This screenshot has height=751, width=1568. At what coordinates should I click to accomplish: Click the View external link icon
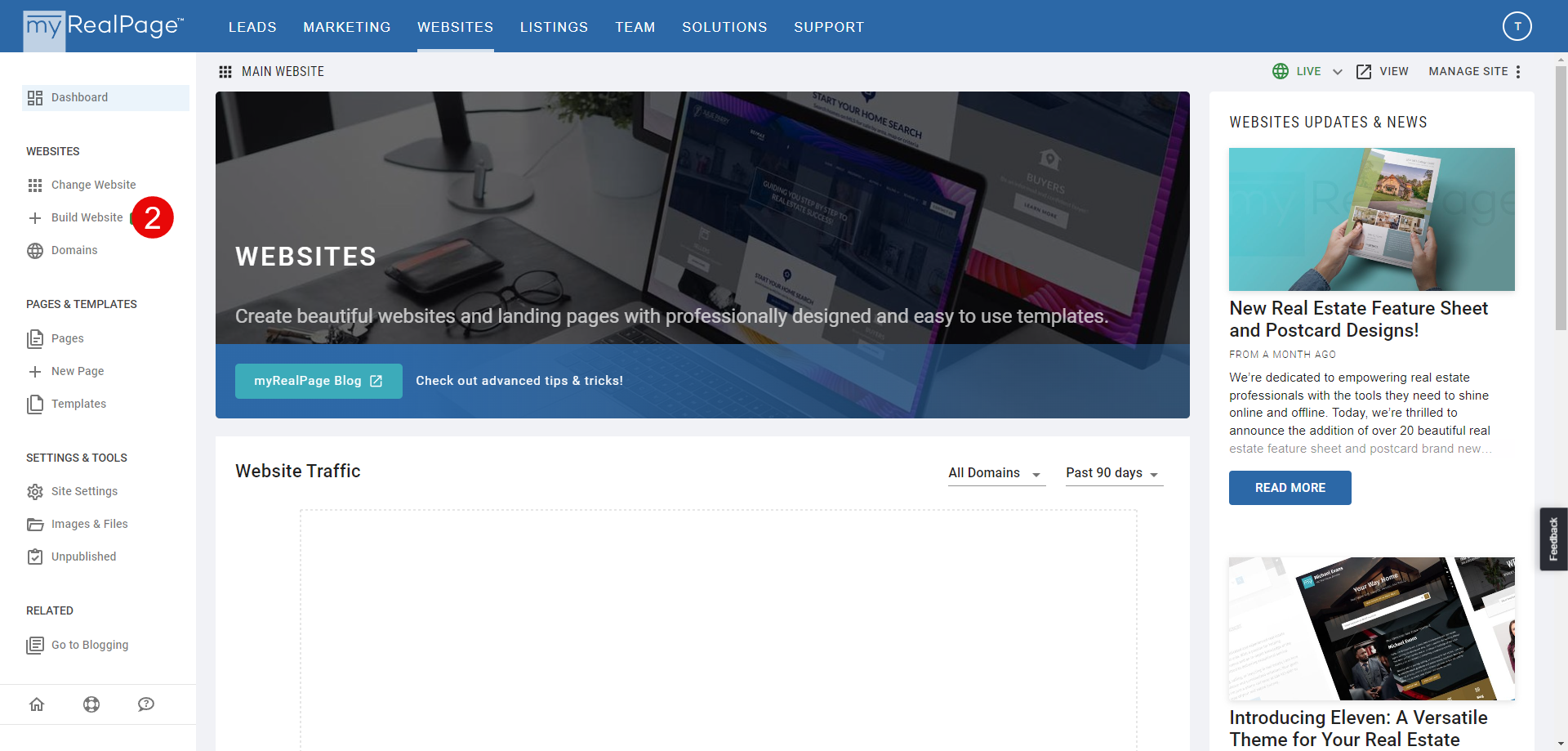pyautogui.click(x=1364, y=72)
